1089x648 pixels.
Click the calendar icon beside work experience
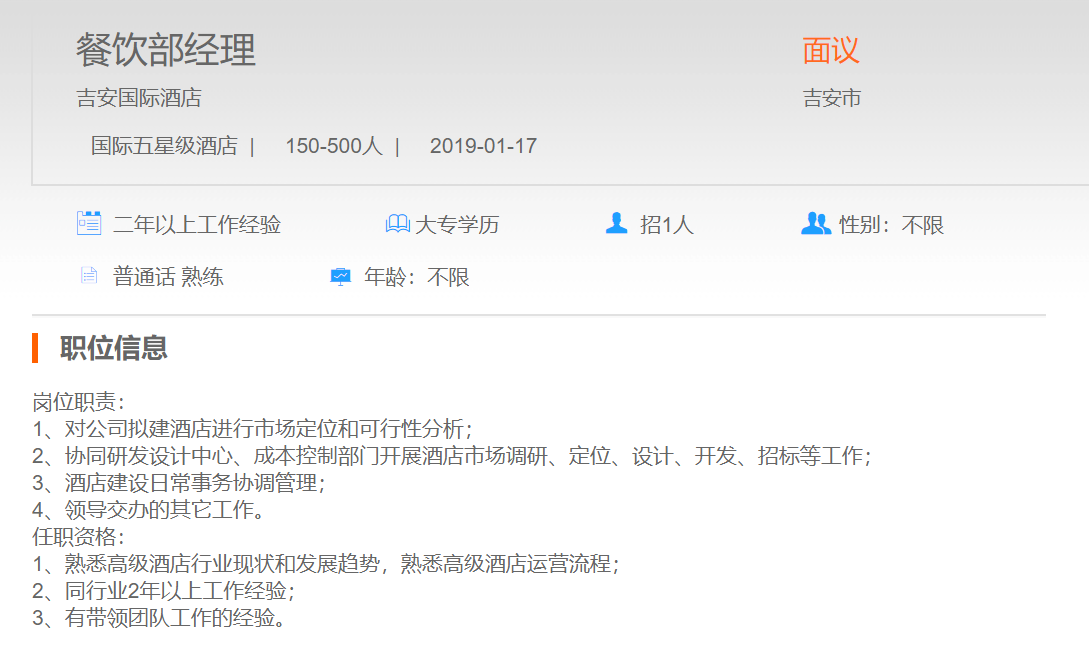[x=89, y=224]
